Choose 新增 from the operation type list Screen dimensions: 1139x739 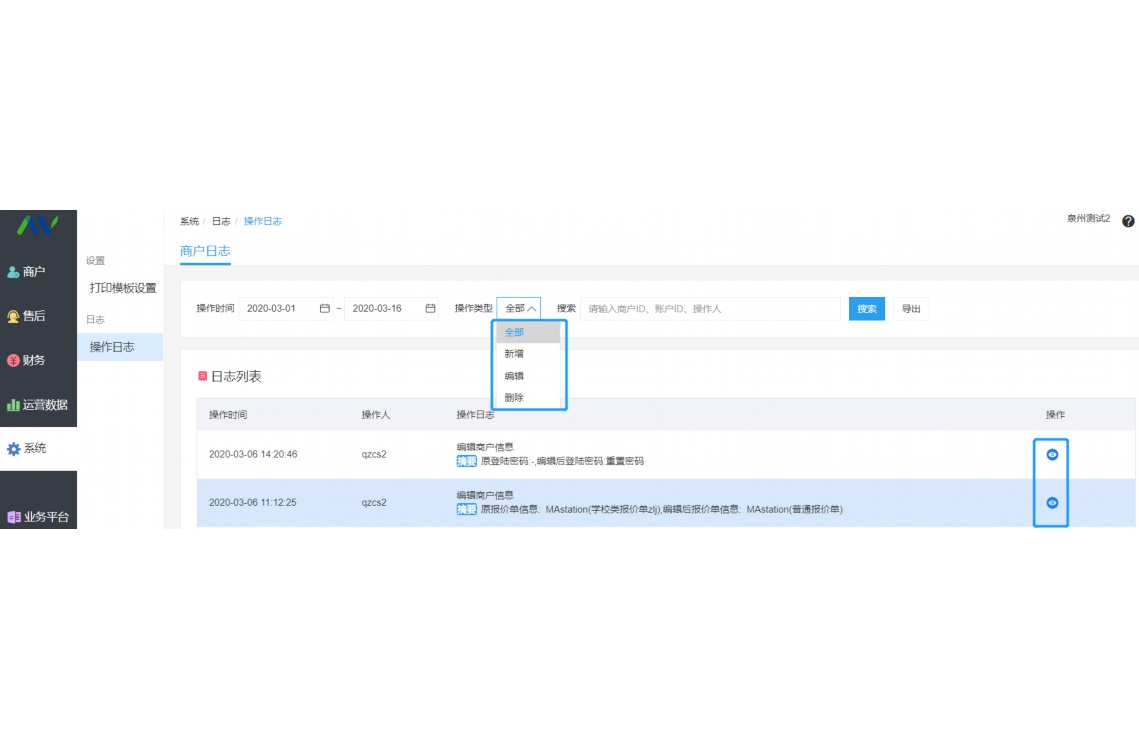point(514,354)
